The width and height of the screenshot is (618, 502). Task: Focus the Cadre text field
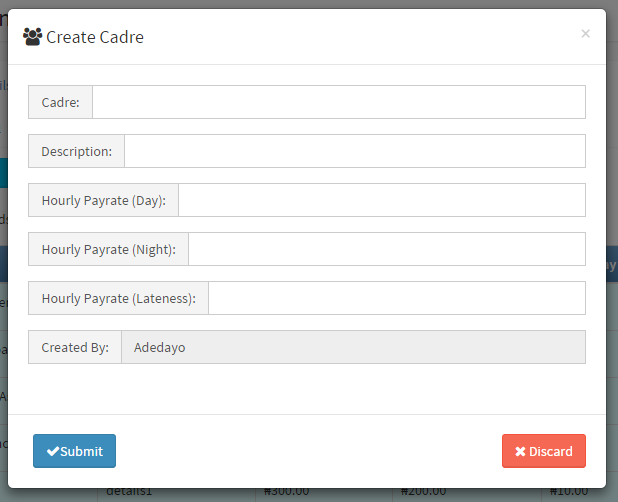coord(338,102)
